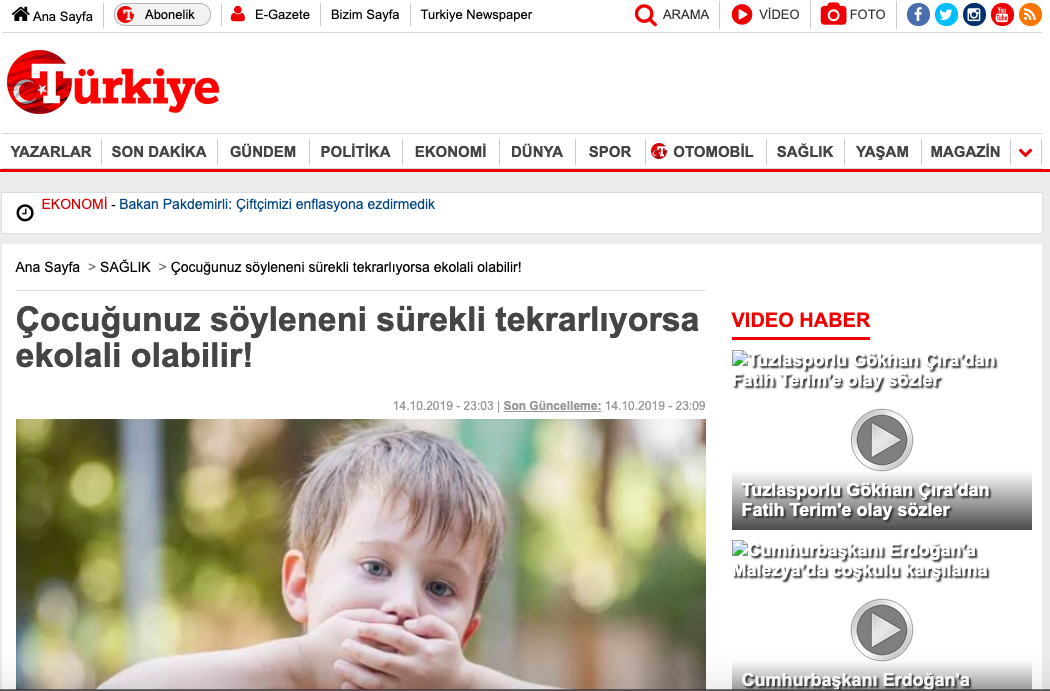Open the FOTO camera icon
Image resolution: width=1050 pixels, height=691 pixels.
click(833, 14)
